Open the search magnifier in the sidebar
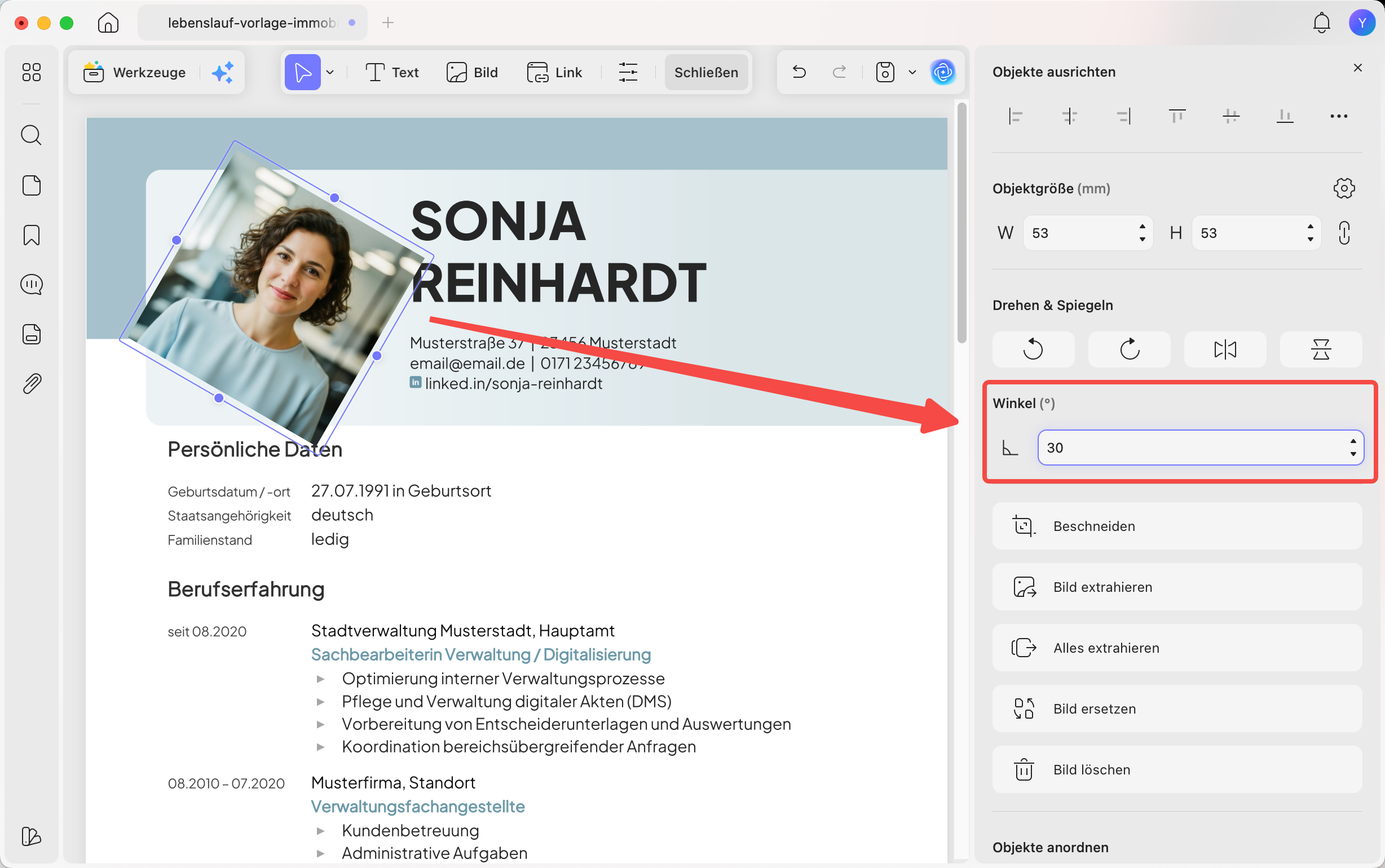 coord(31,135)
